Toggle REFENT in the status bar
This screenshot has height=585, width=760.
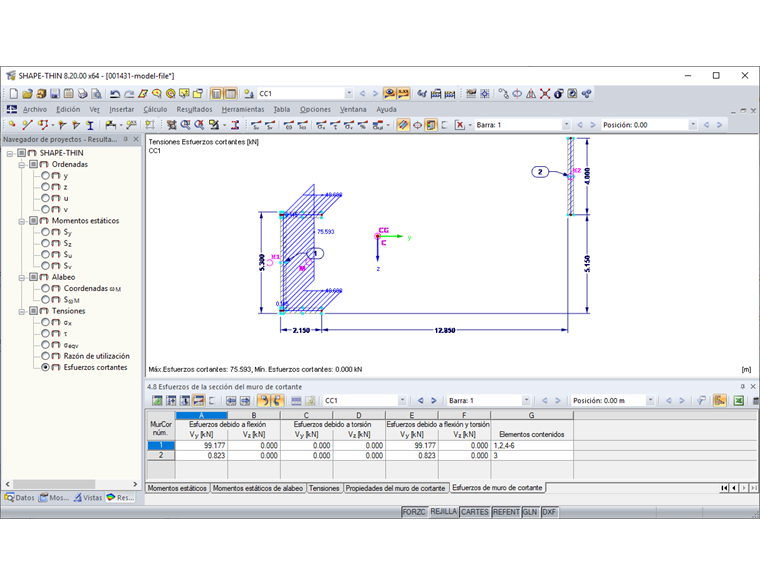(506, 512)
